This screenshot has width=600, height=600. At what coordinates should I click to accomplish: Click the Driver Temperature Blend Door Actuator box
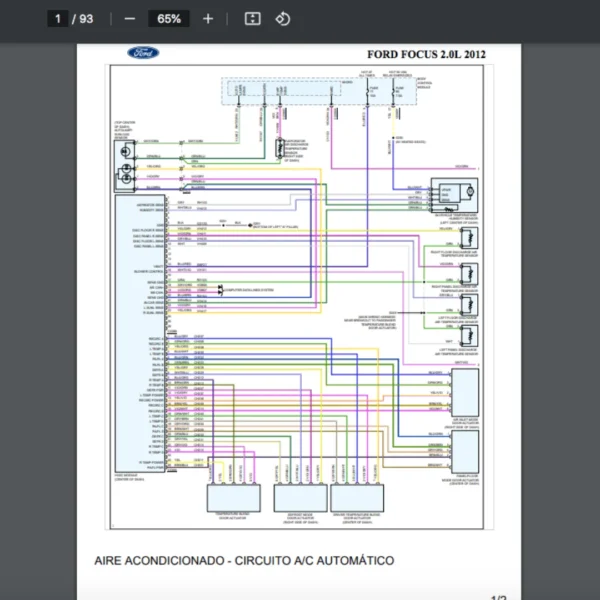[x=358, y=499]
